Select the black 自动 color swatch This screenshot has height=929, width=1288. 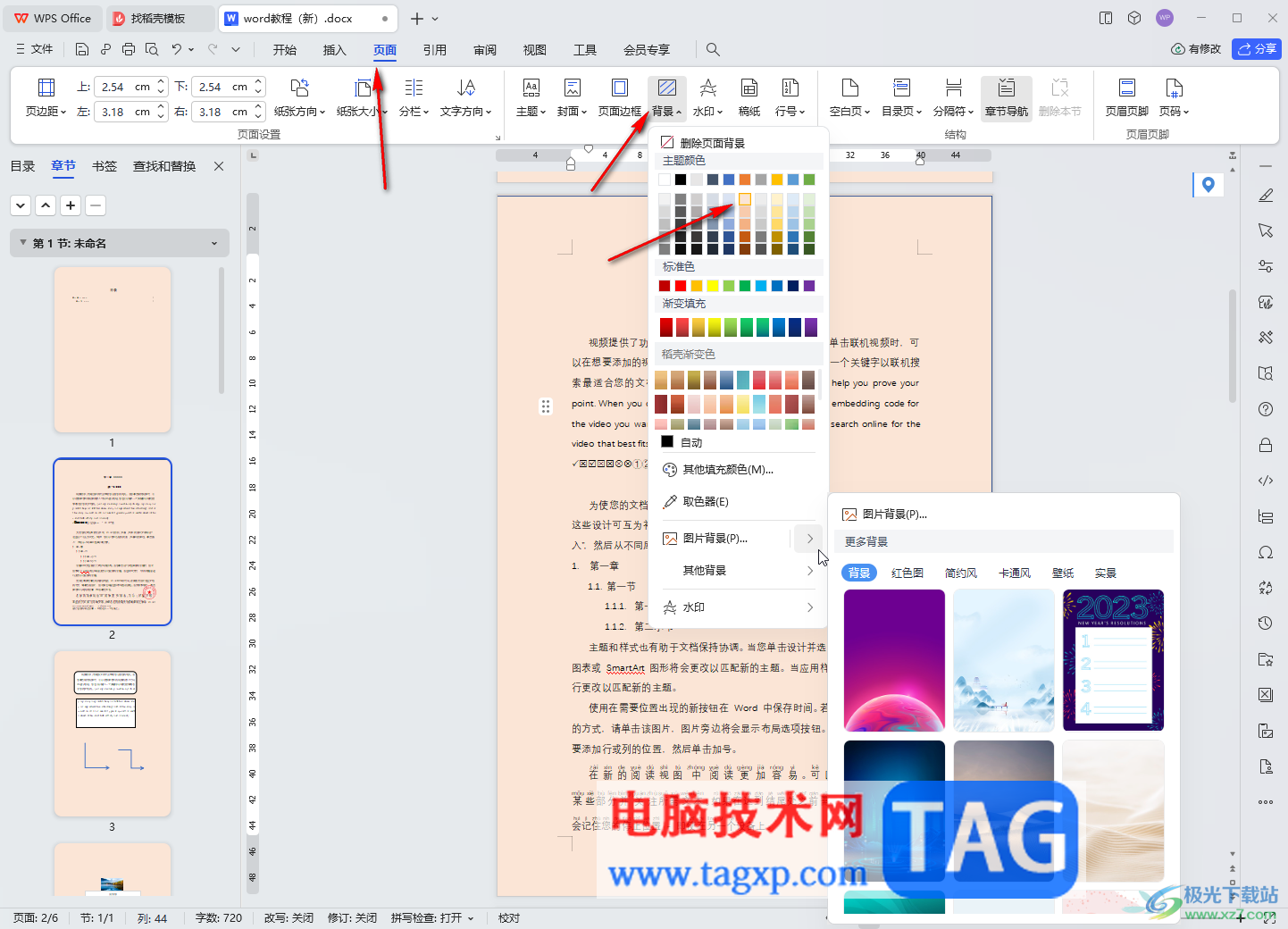click(x=667, y=442)
